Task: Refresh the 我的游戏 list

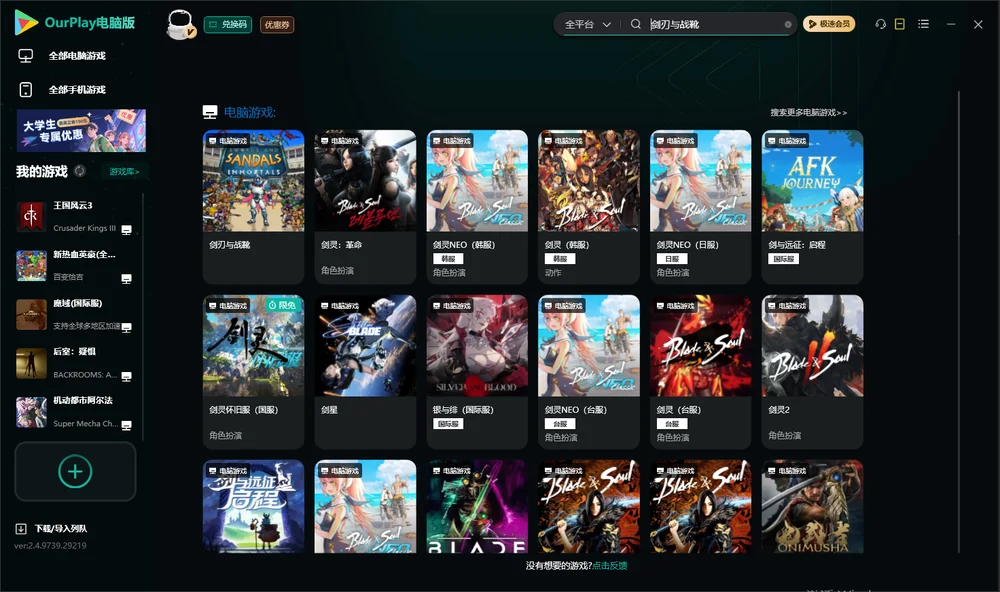Action: (80, 171)
